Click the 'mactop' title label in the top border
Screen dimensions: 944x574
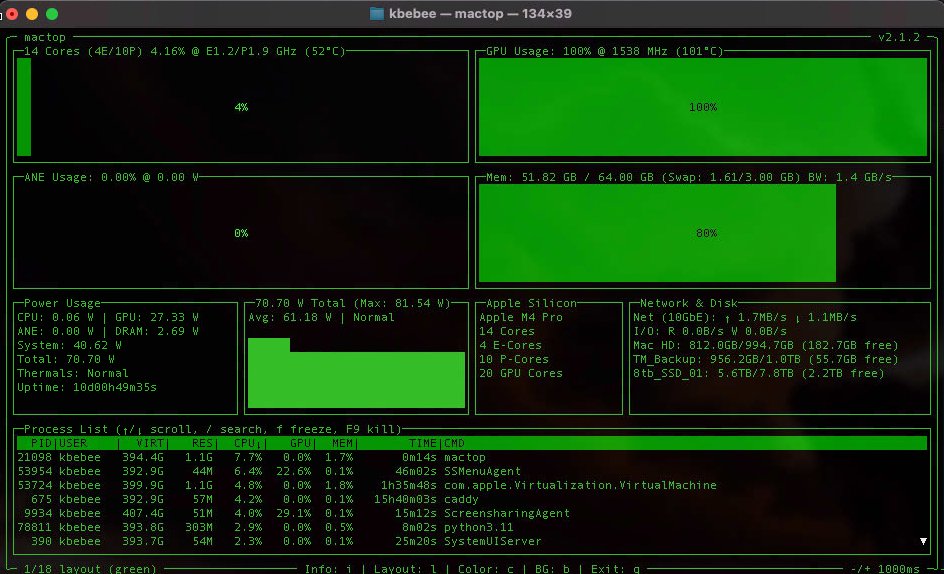tap(45, 37)
